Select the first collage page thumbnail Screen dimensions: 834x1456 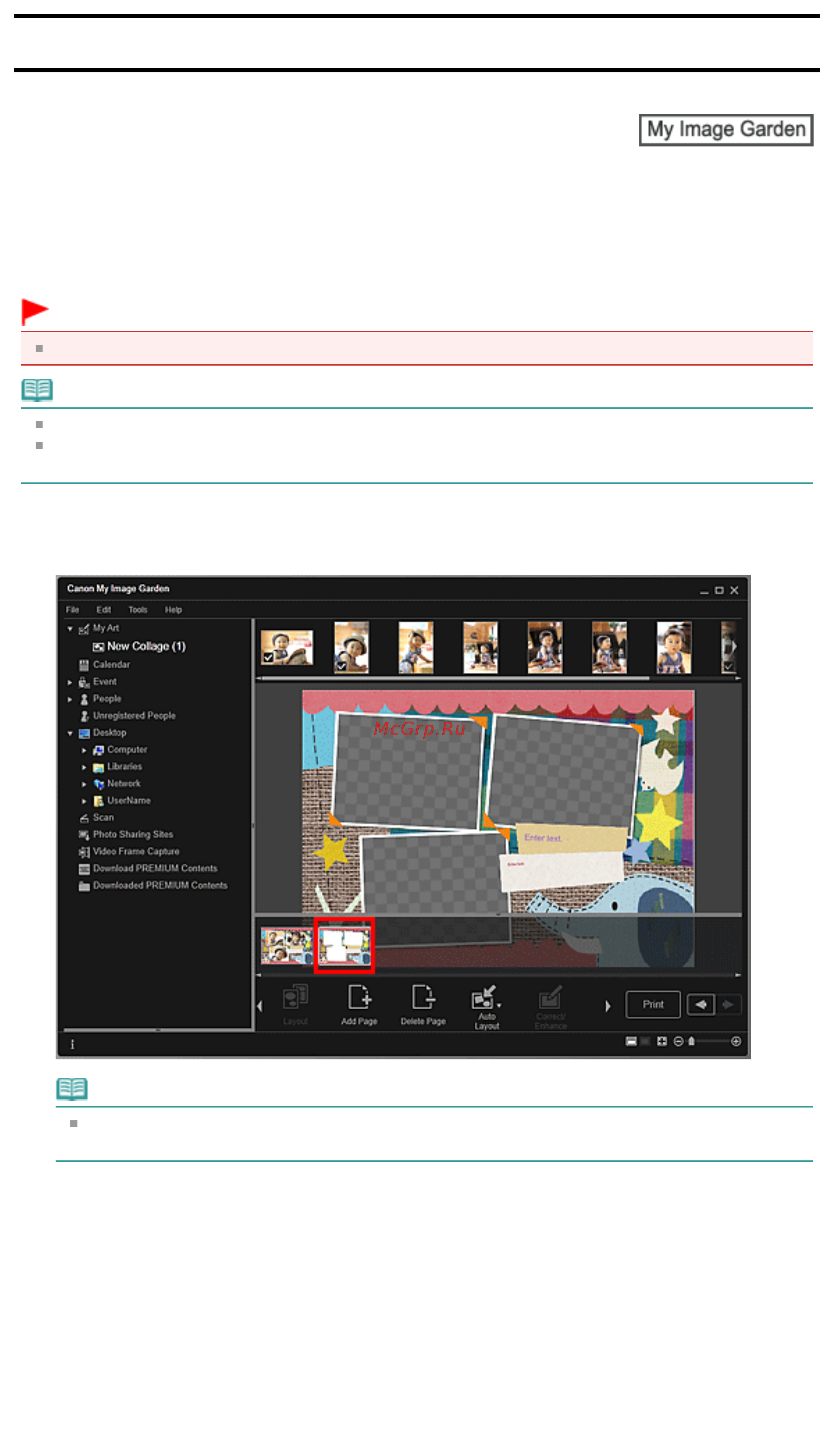pos(286,946)
